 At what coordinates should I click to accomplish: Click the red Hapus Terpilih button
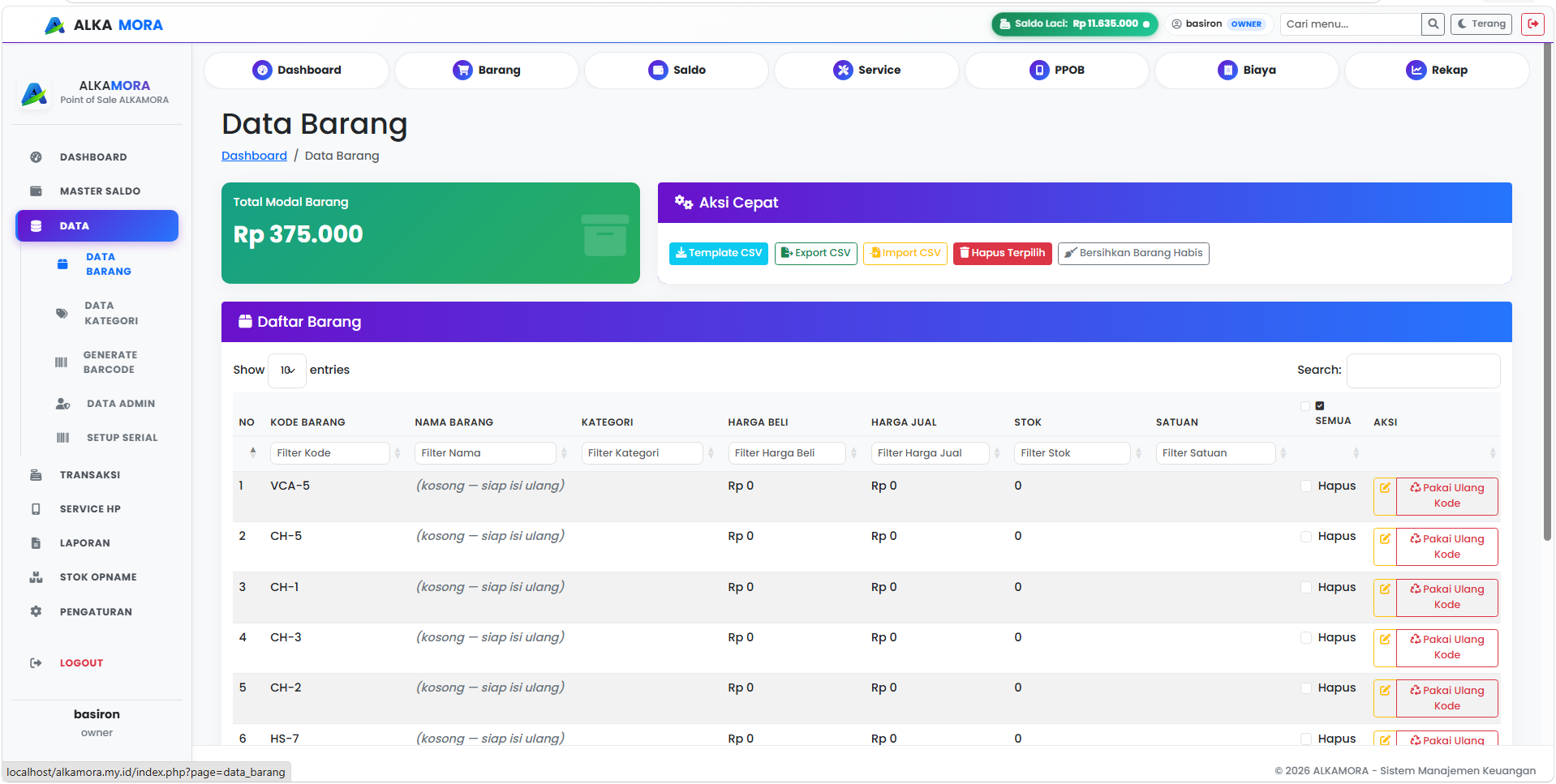click(x=1002, y=253)
